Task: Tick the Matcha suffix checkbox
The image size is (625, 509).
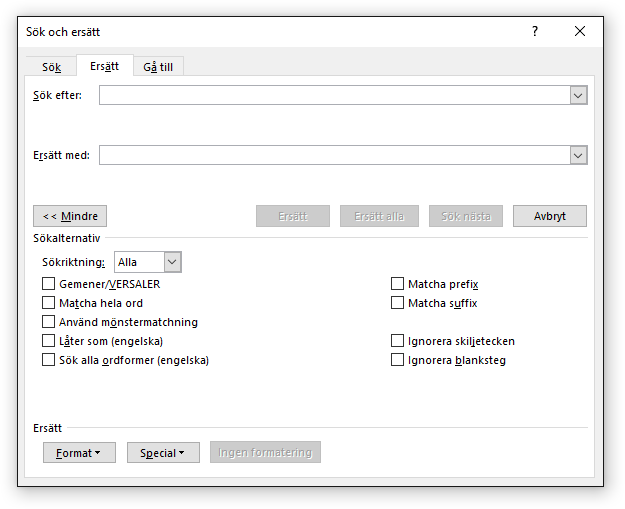Action: point(397,303)
